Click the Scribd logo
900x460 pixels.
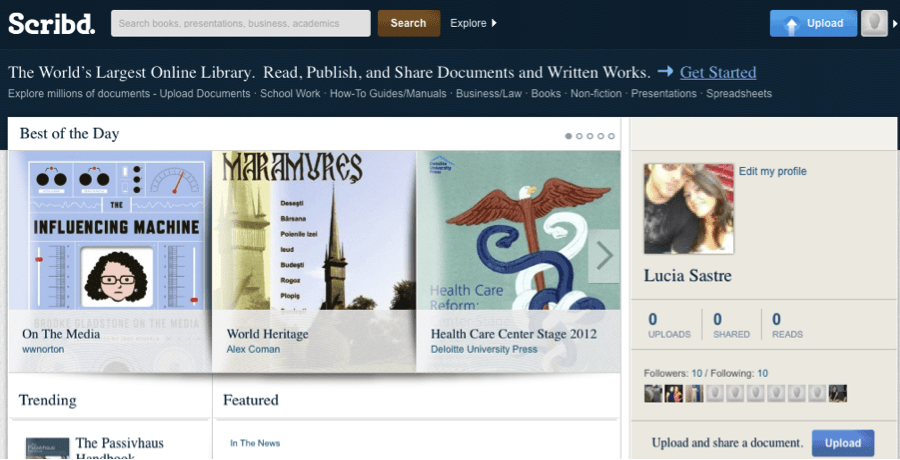point(52,24)
